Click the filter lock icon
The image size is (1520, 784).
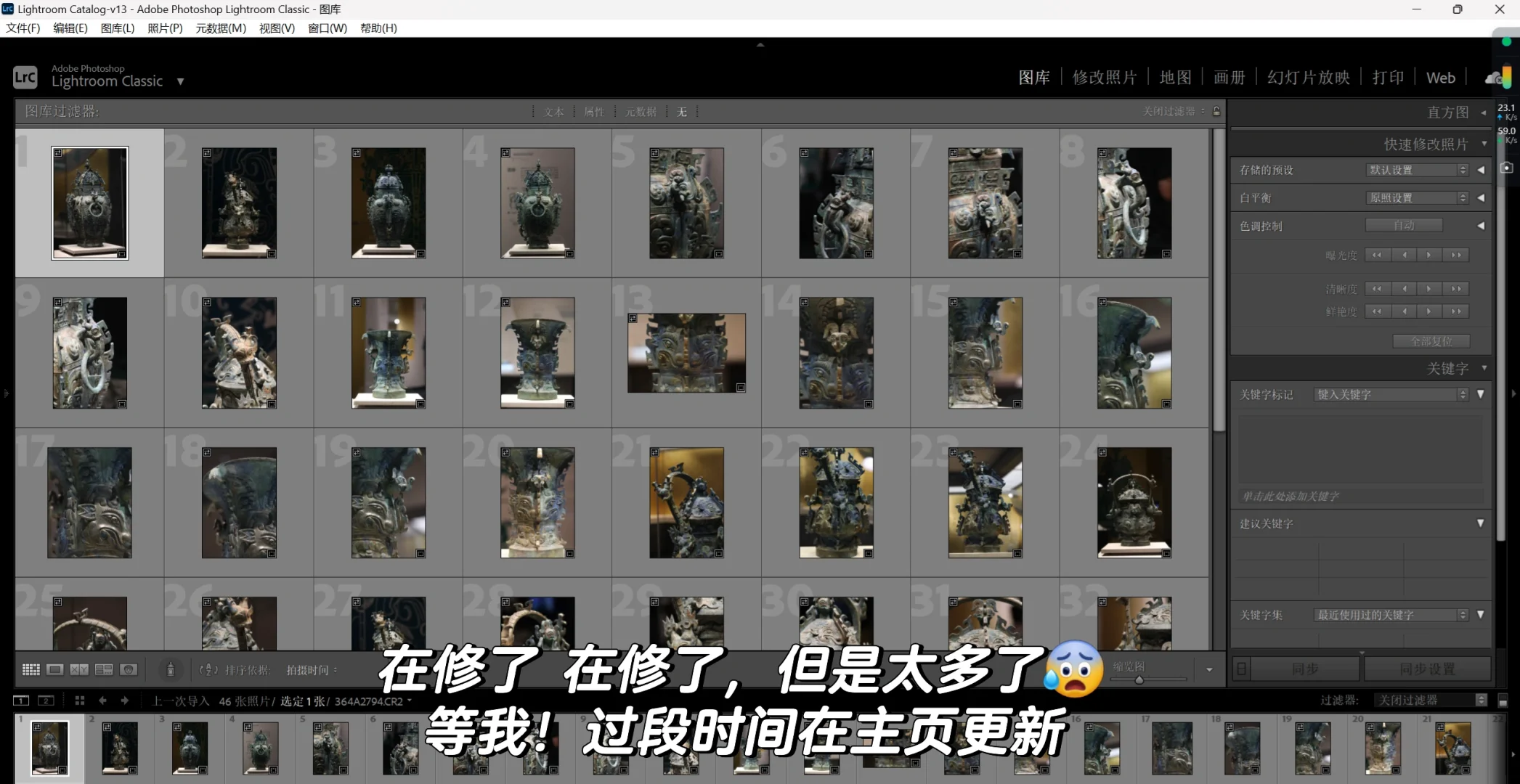pyautogui.click(x=1216, y=111)
